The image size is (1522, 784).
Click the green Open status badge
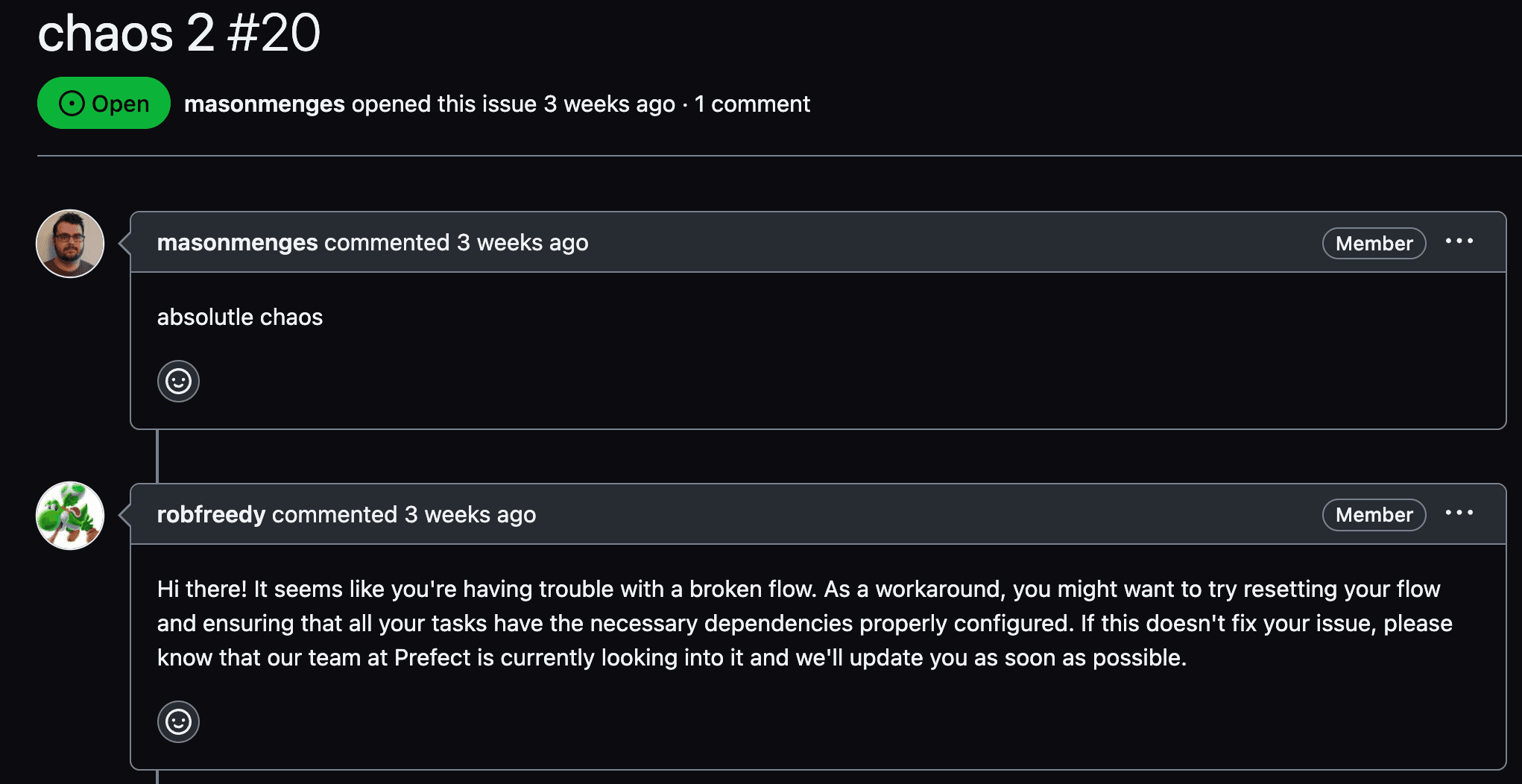[104, 103]
